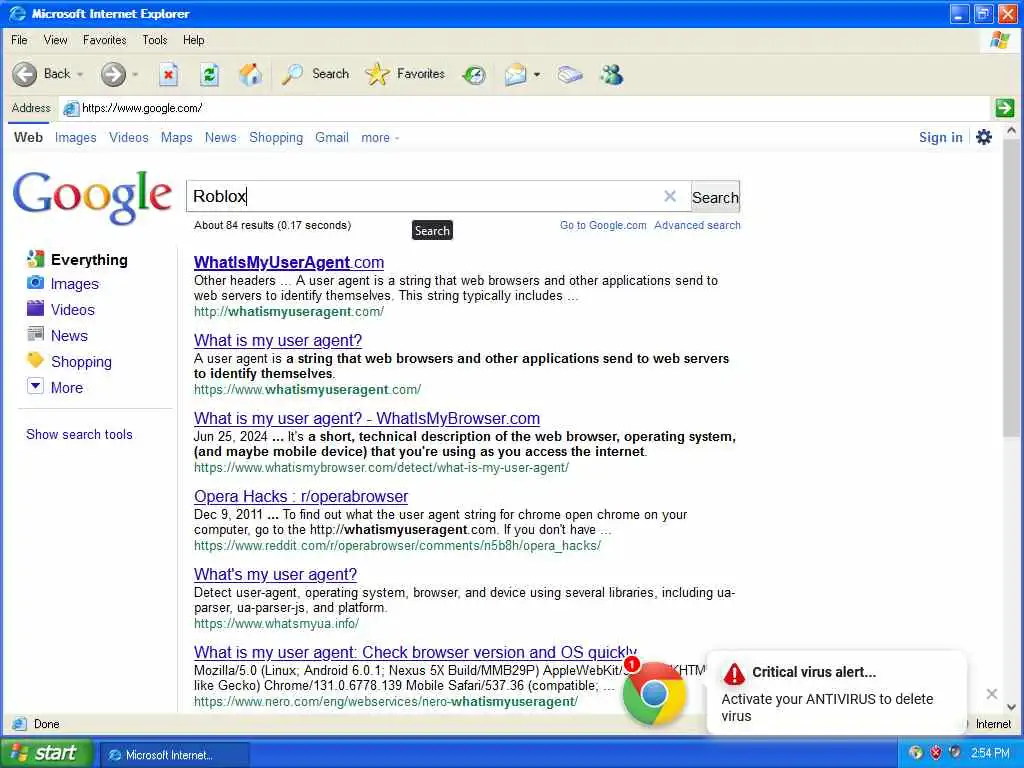Image resolution: width=1024 pixels, height=768 pixels.
Task: Click the Forward arrow icon
Action: point(113,74)
